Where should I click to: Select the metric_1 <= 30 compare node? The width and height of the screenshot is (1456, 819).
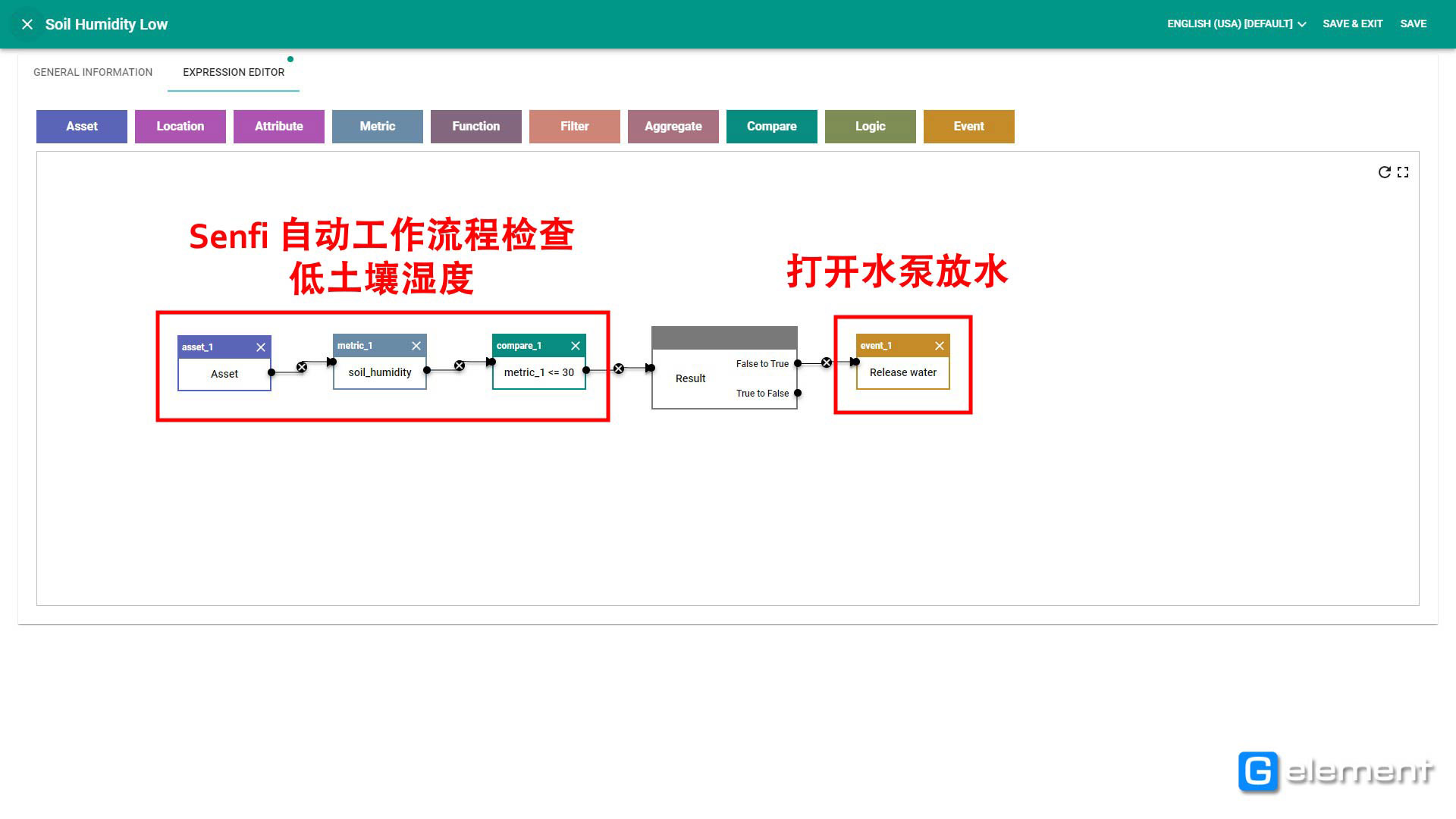(x=539, y=372)
